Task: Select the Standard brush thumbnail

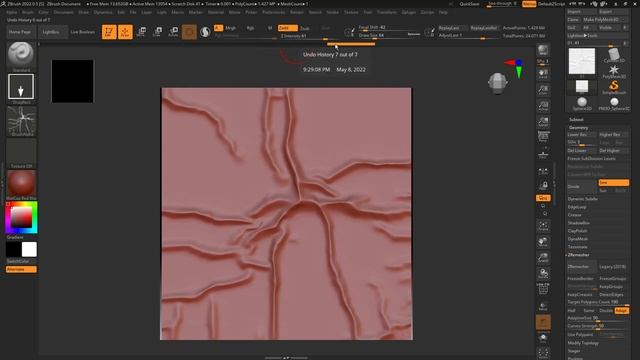Action: 21,55
